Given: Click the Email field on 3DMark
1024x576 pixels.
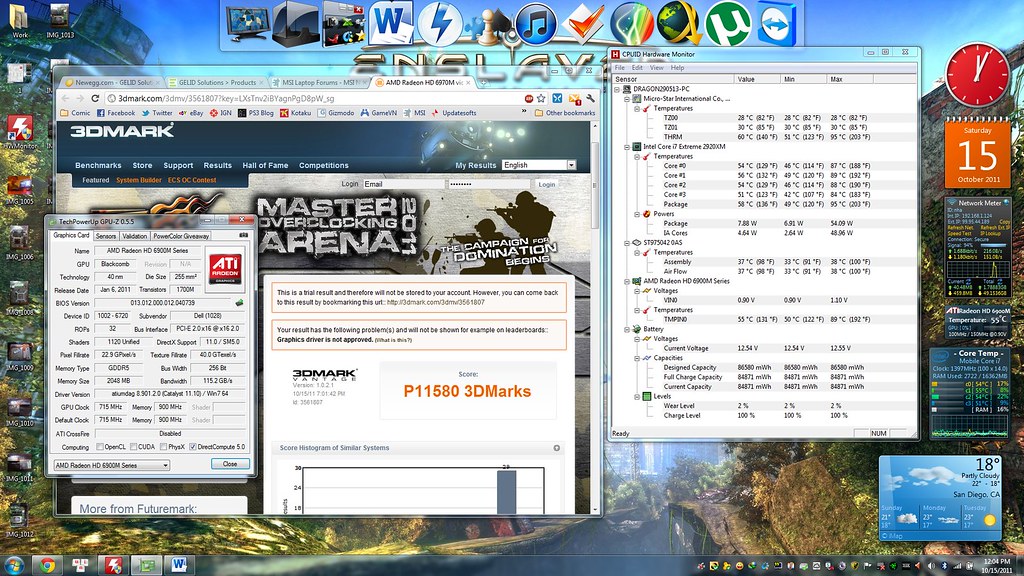Looking at the screenshot, I should coord(403,184).
